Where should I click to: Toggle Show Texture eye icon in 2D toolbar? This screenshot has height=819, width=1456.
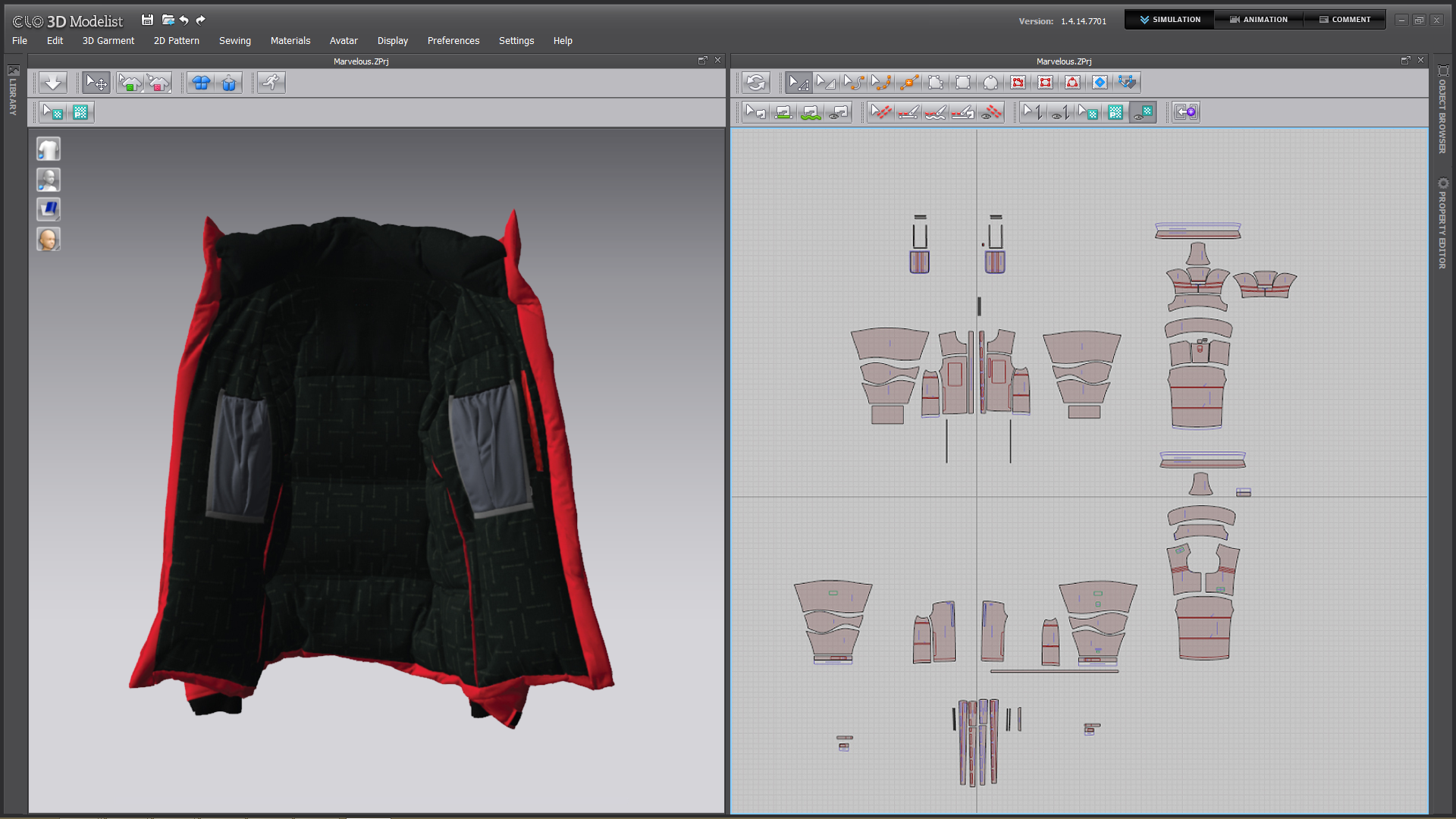click(x=1143, y=112)
